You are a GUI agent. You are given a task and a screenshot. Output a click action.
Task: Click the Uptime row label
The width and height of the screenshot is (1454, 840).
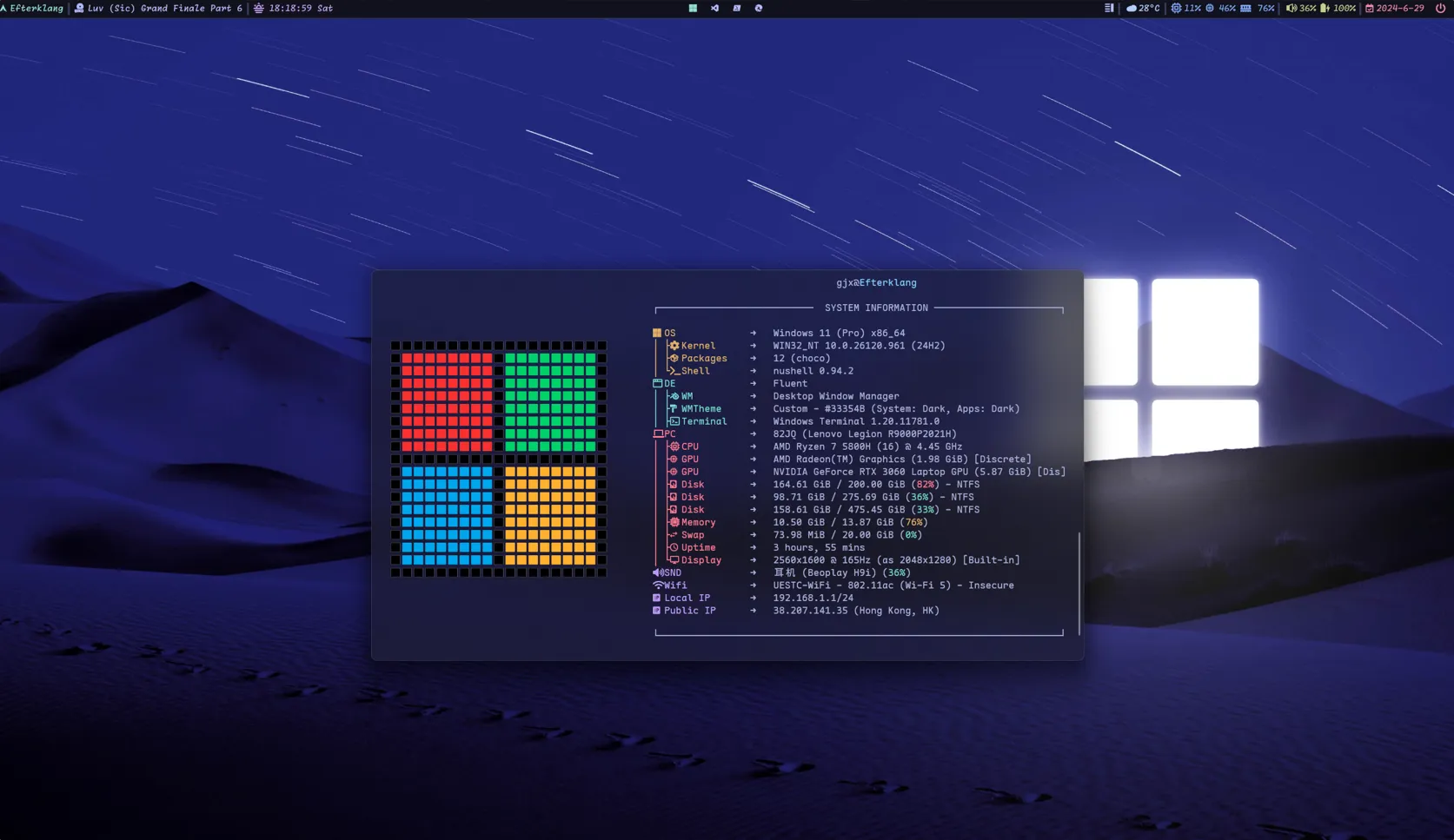click(698, 547)
